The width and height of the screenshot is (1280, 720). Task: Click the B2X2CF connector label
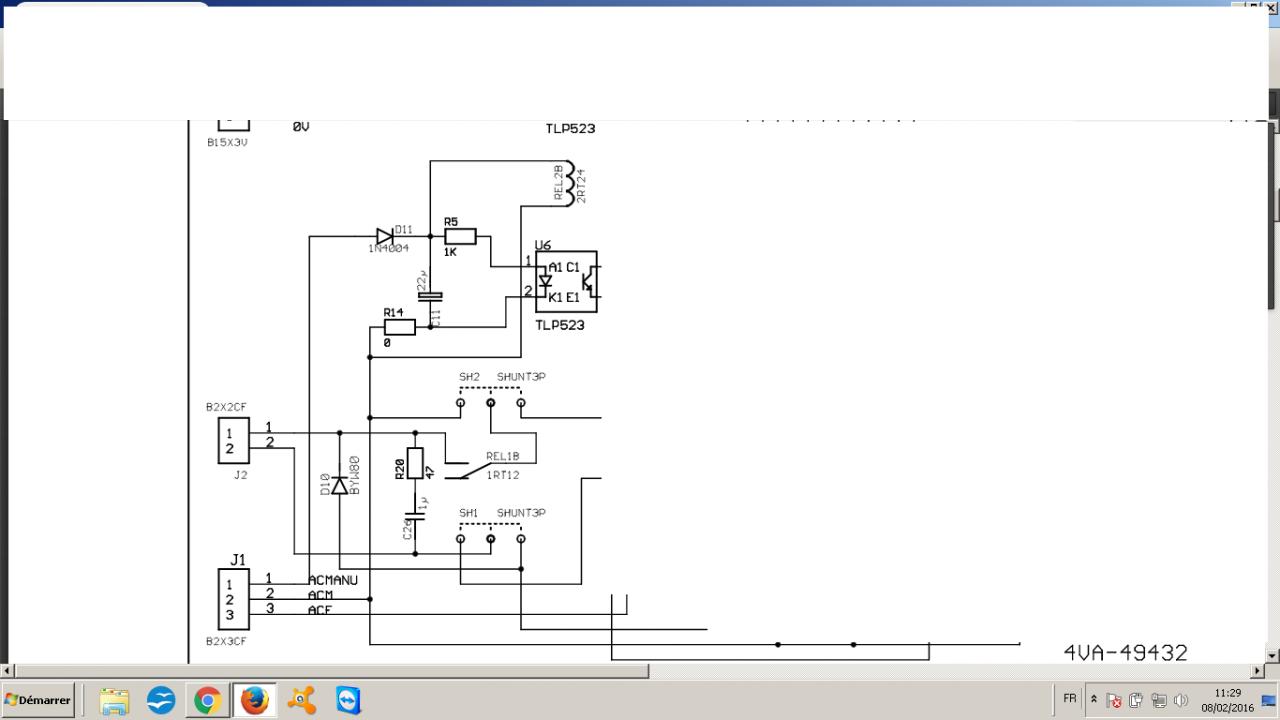pos(226,407)
